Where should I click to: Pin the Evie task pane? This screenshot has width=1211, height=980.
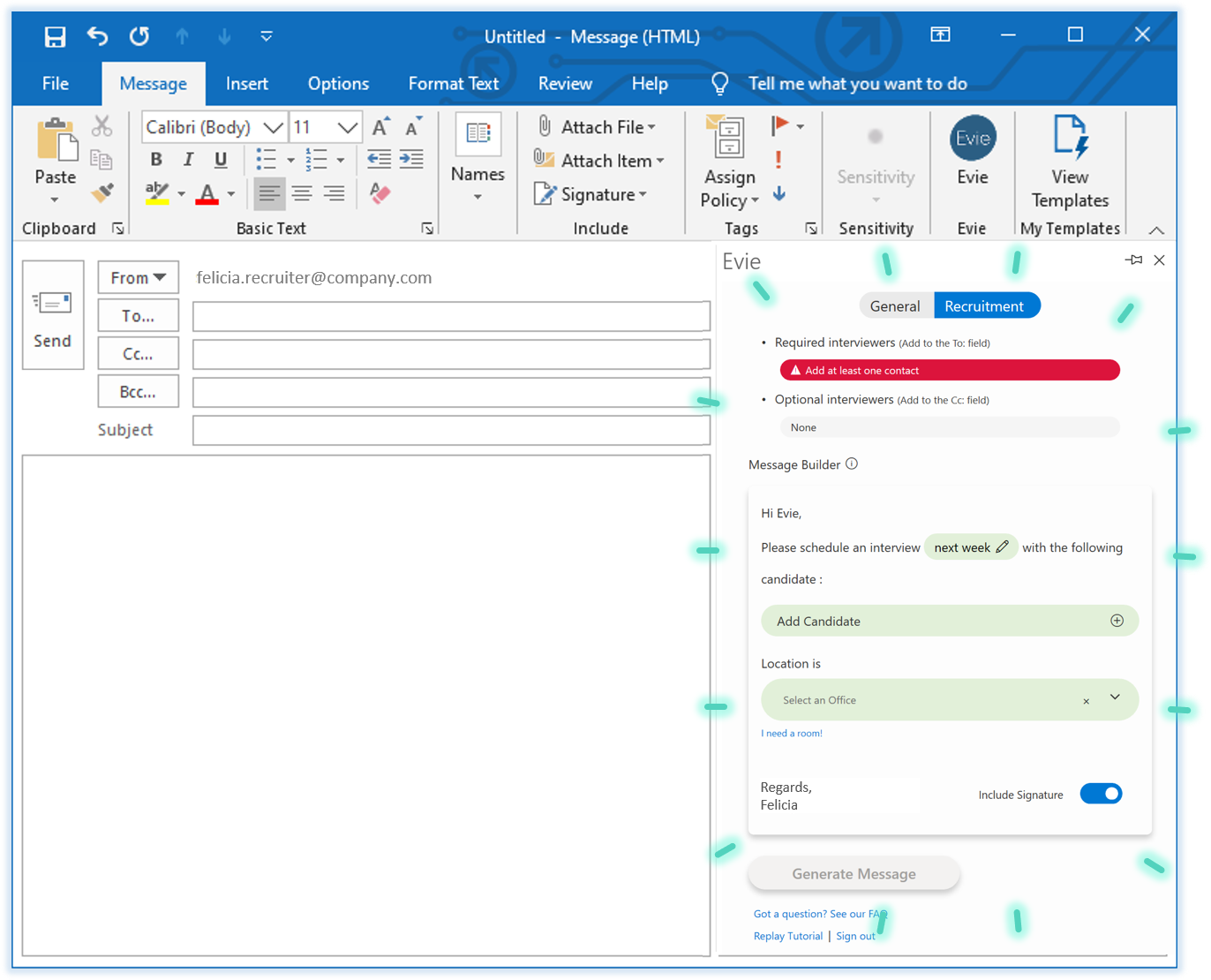click(1133, 260)
